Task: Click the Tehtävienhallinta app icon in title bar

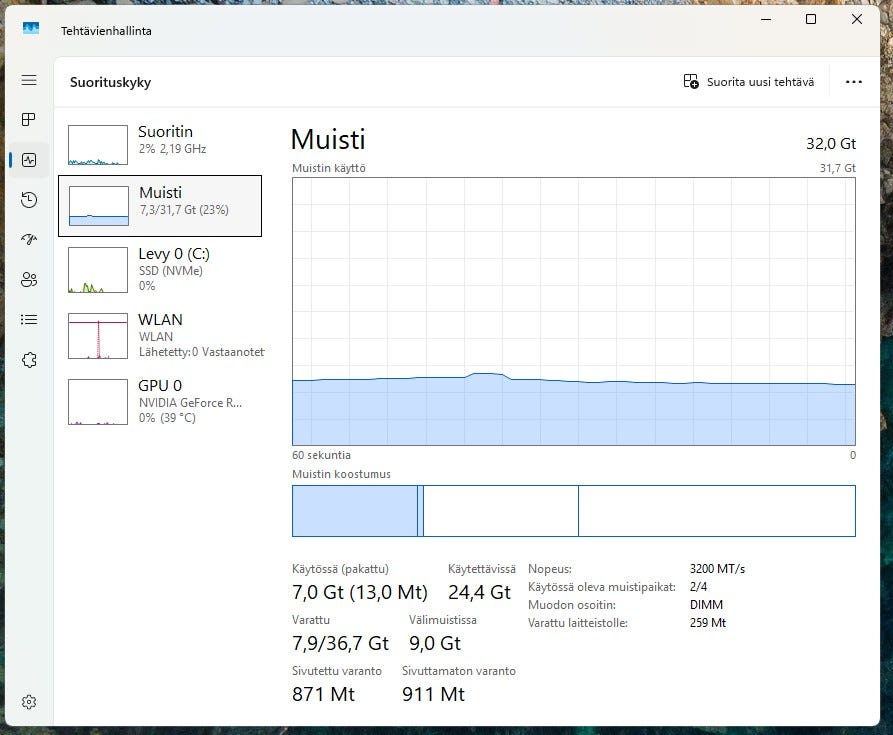Action: pos(31,28)
